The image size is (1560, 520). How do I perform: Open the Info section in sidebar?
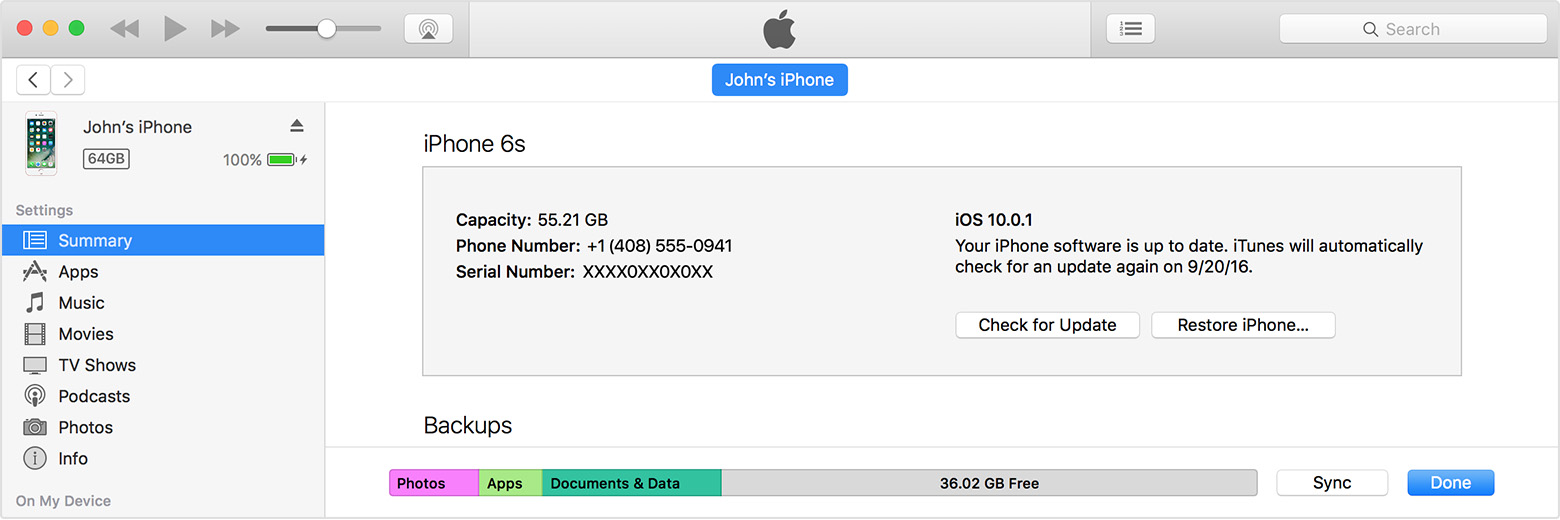click(163, 459)
